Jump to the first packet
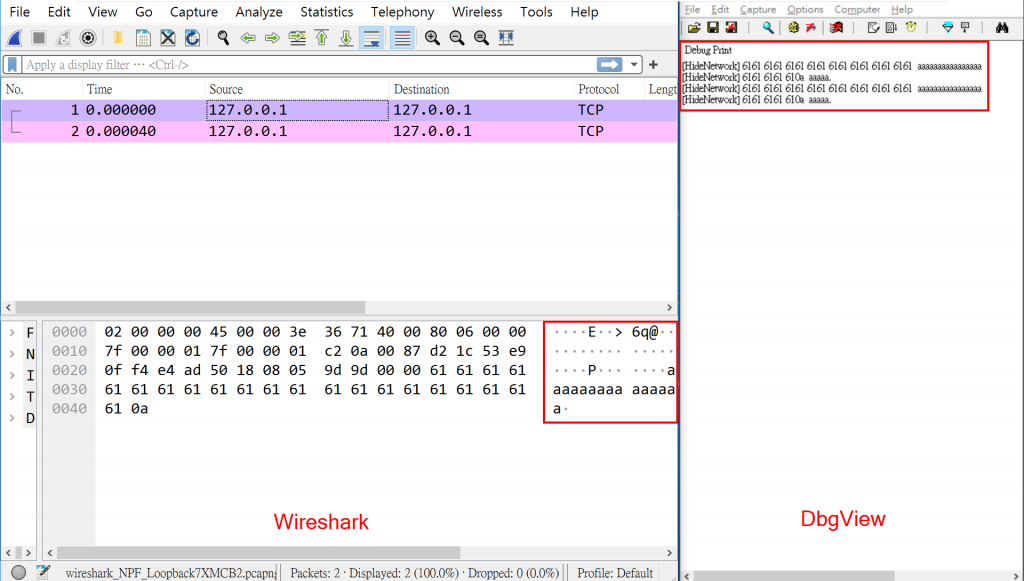The width and height of the screenshot is (1024, 581). click(321, 38)
